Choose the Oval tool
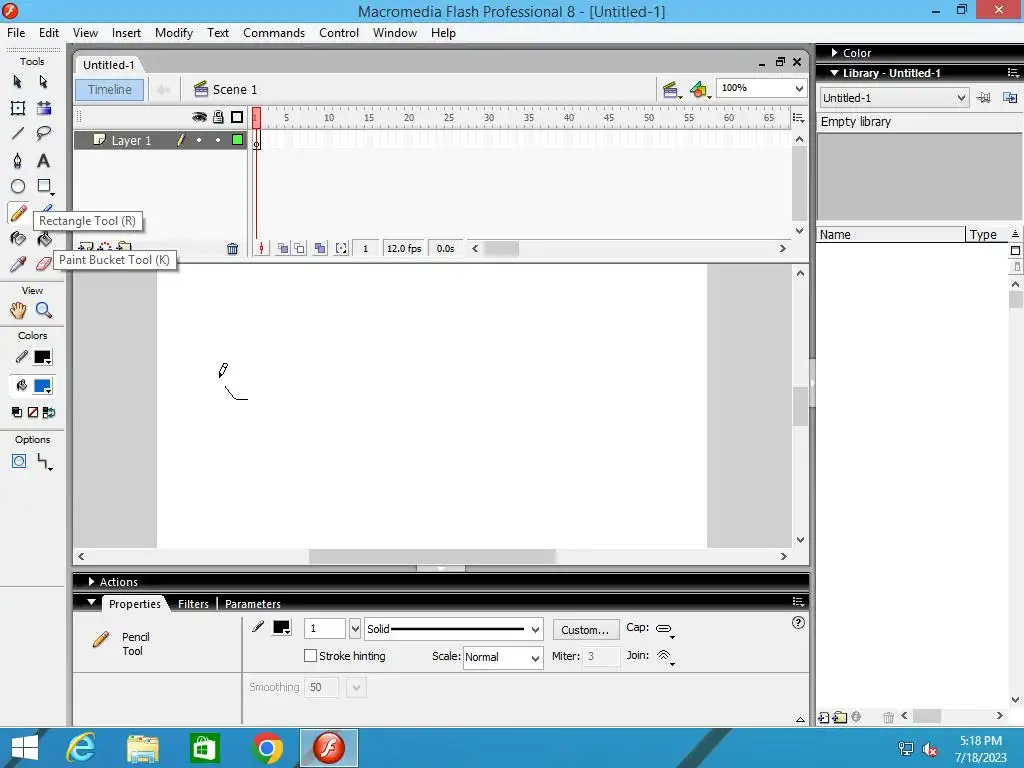The width and height of the screenshot is (1024, 768). pyautogui.click(x=18, y=186)
